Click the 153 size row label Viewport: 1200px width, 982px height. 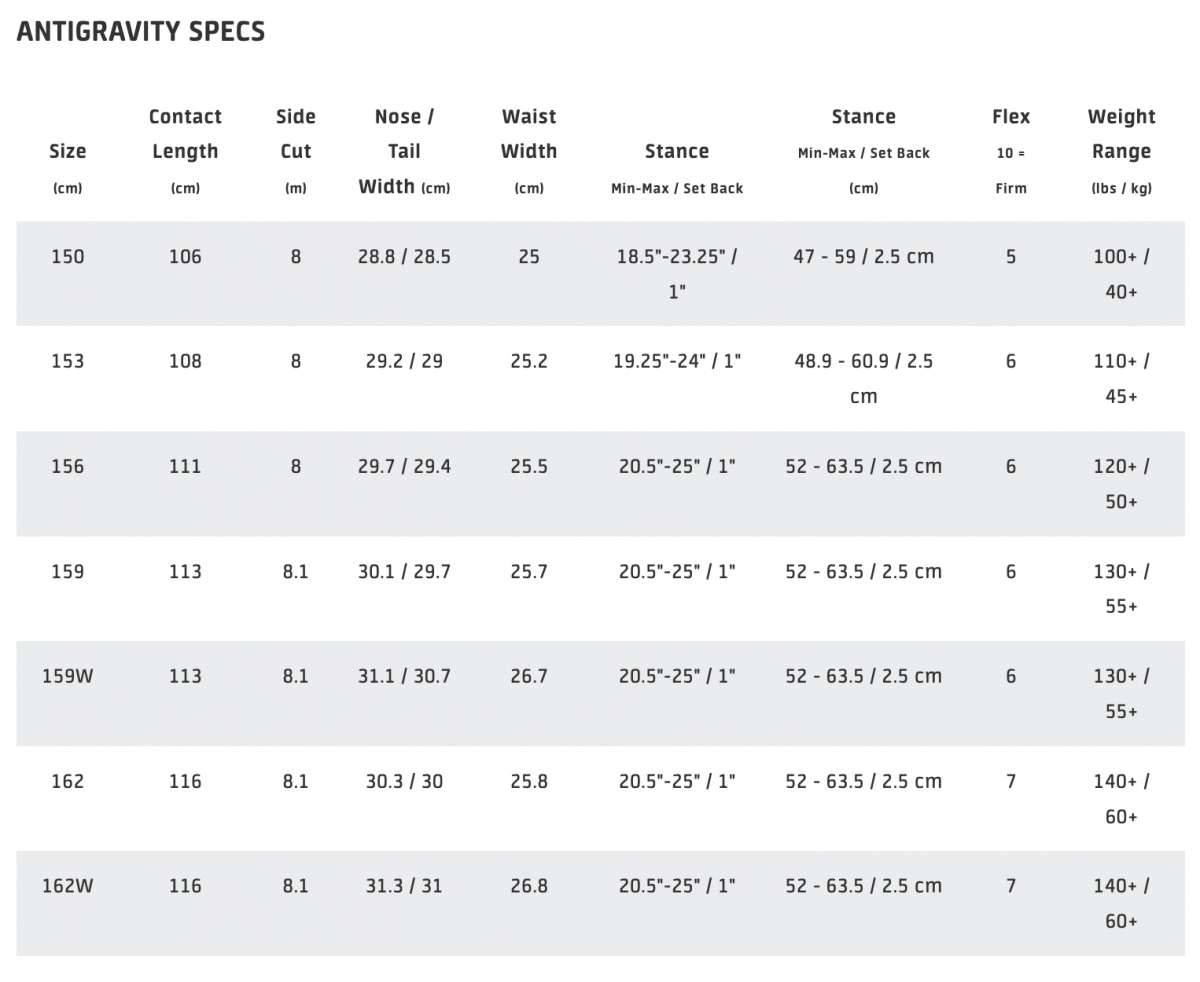click(68, 361)
